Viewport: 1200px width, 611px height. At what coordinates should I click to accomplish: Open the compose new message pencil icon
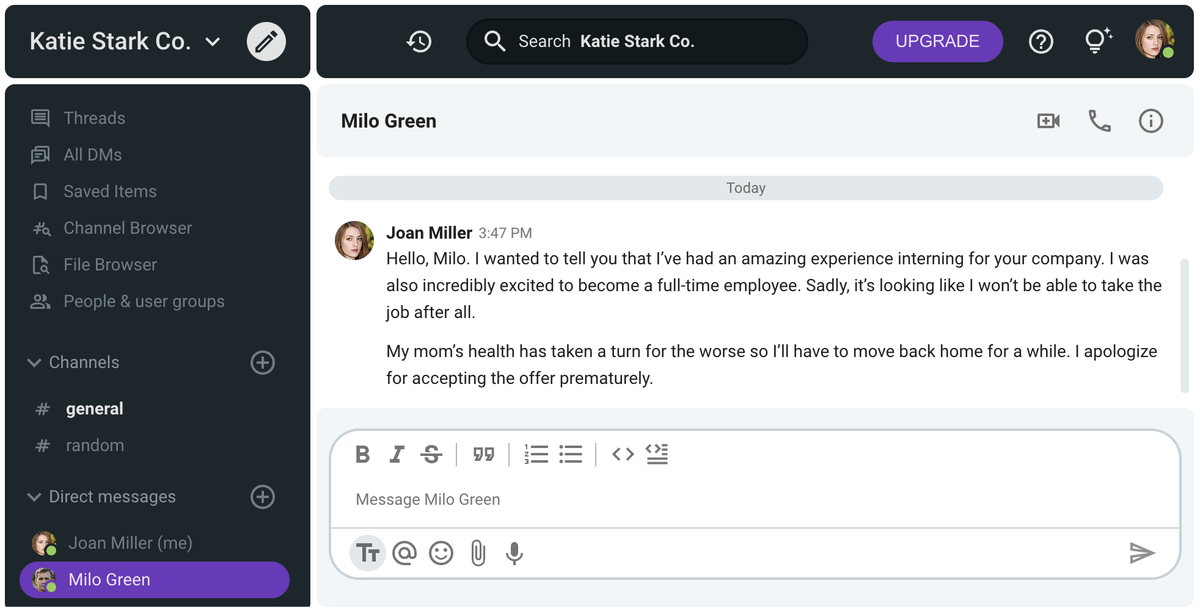pos(266,41)
